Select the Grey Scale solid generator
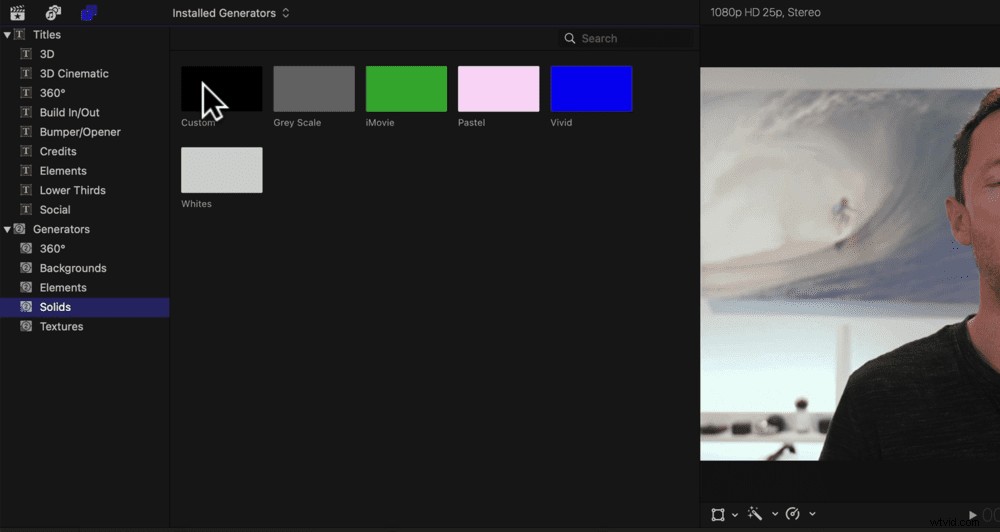This screenshot has height=532, width=1000. pyautogui.click(x=314, y=89)
